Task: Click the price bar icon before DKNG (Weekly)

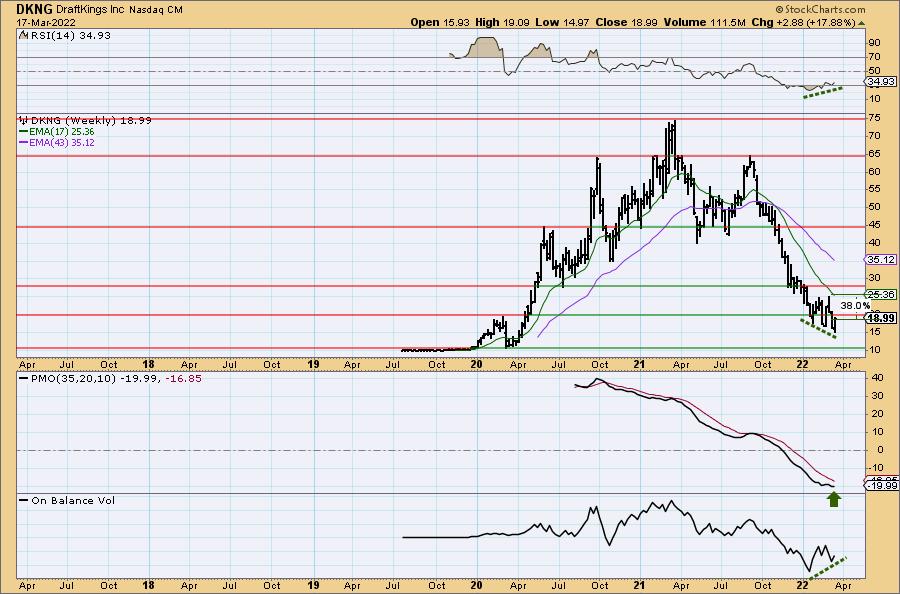Action: (x=24, y=121)
